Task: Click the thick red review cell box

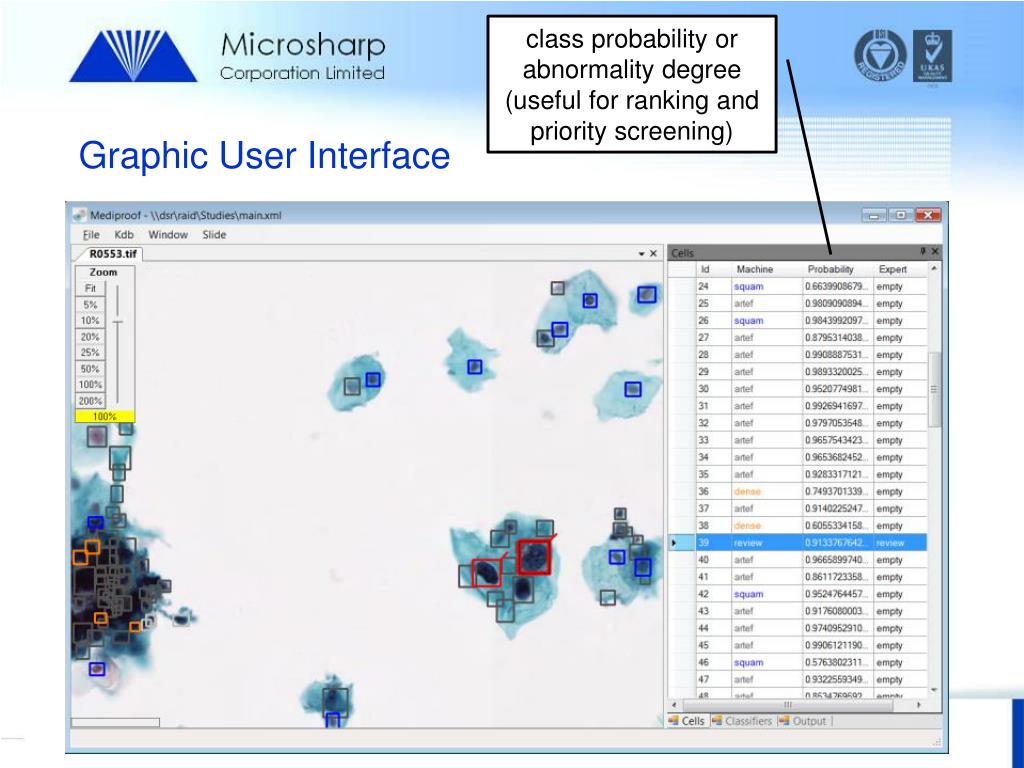Action: (x=534, y=557)
